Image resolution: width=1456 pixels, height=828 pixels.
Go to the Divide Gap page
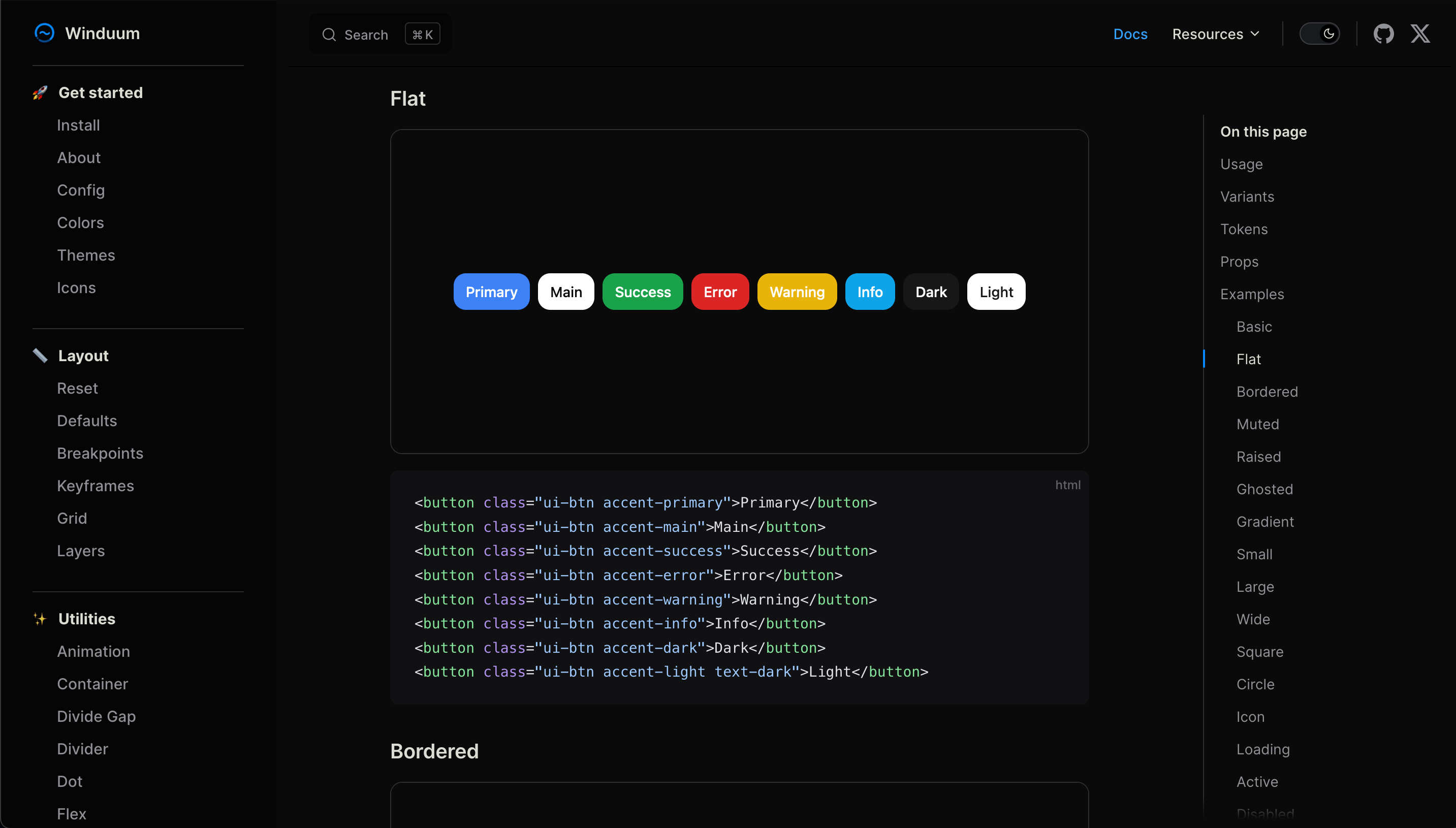(96, 717)
